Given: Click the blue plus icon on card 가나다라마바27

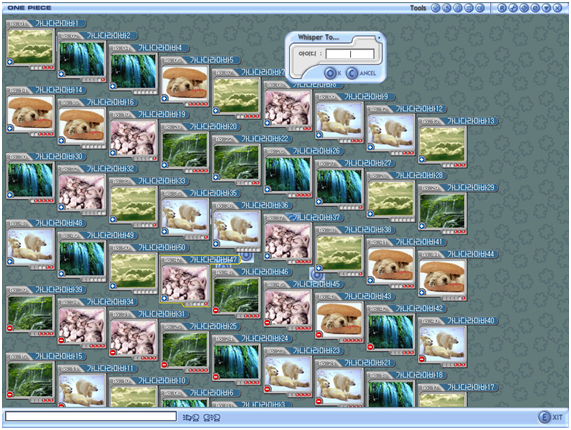Looking at the screenshot, I should (319, 202).
